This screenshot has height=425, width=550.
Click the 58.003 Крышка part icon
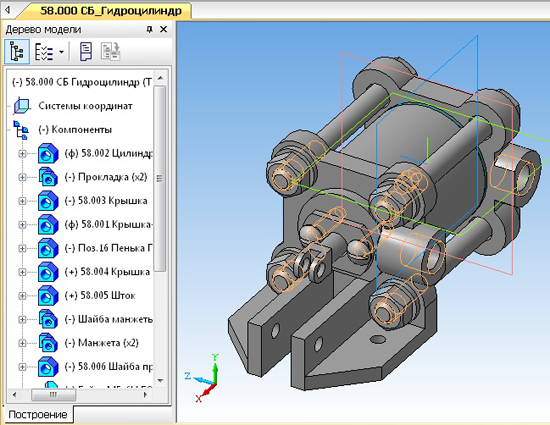[48, 201]
